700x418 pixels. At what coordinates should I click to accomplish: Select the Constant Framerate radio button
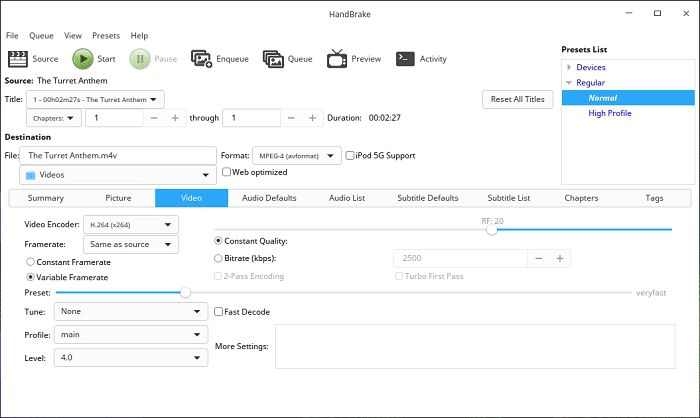point(30,261)
